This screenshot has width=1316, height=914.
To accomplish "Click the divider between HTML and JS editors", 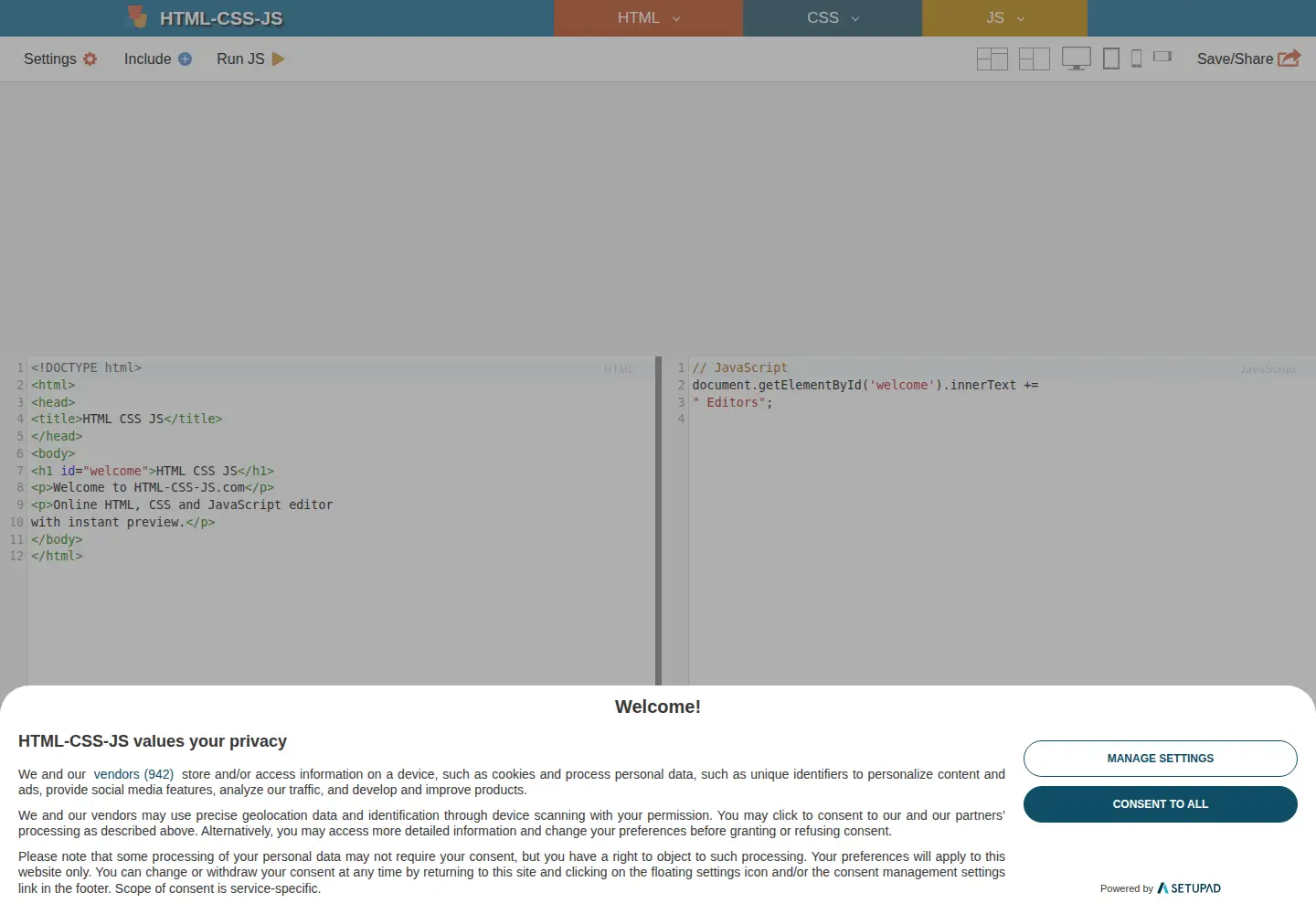I will click(658, 521).
